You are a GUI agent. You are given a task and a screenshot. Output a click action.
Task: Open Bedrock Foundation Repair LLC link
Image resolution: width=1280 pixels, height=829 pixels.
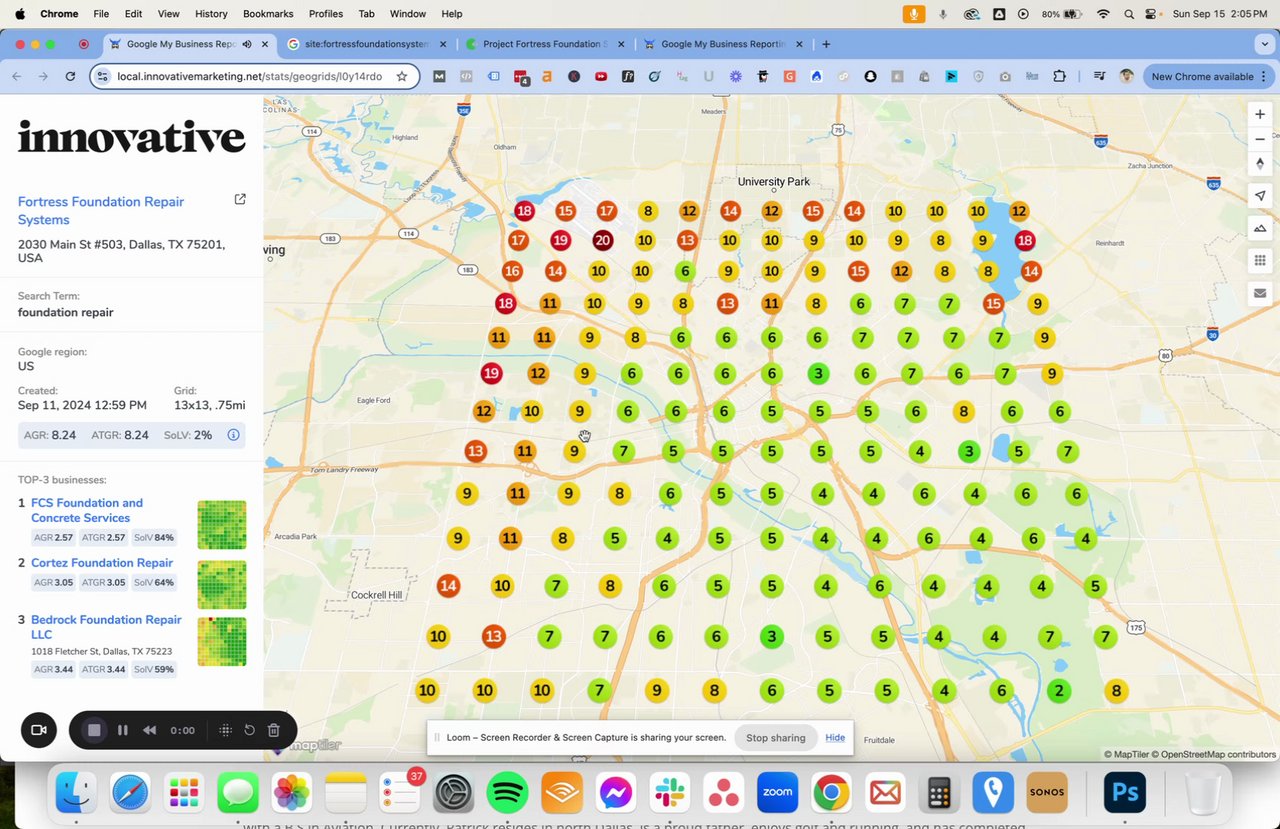click(106, 627)
